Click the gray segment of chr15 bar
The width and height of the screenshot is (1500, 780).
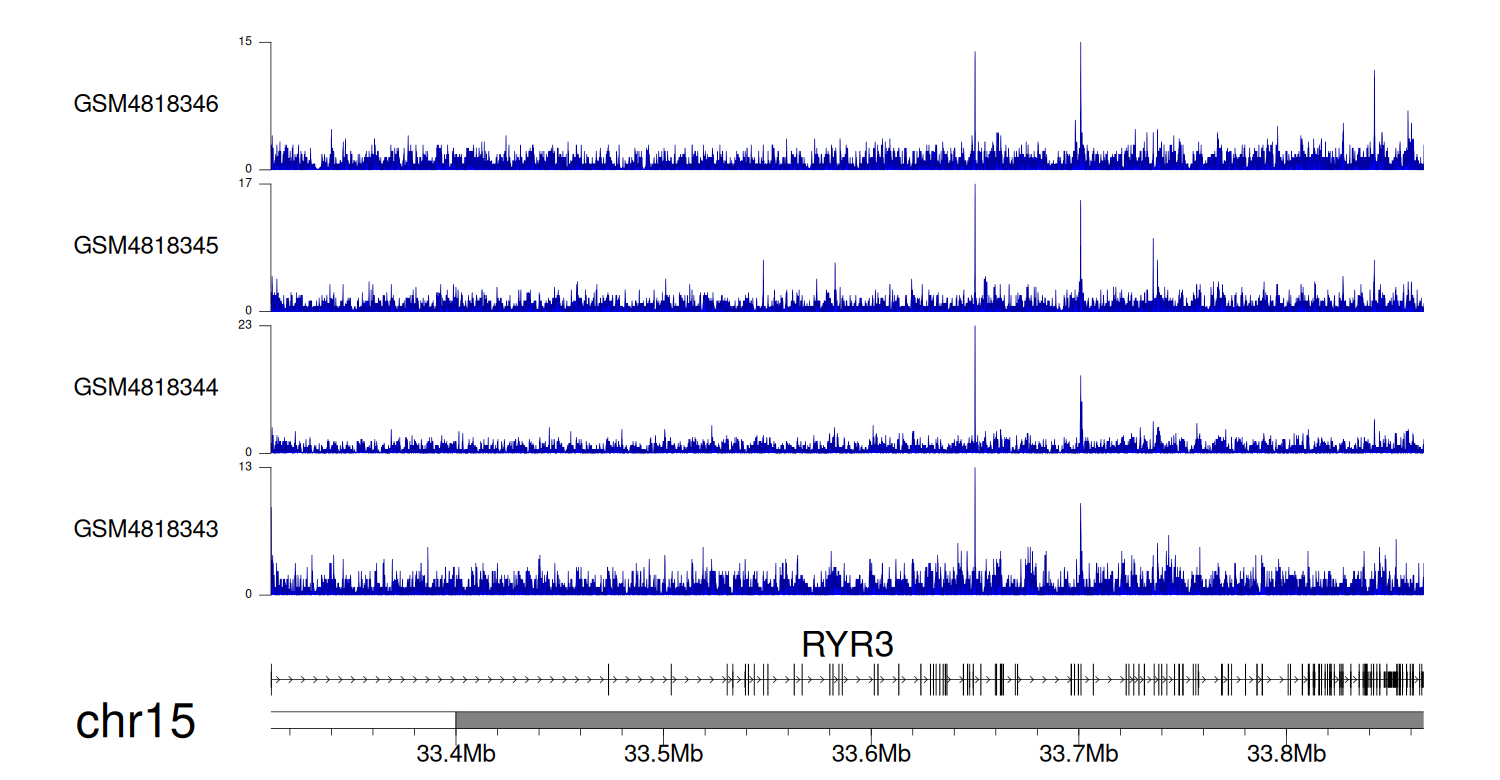point(939,720)
